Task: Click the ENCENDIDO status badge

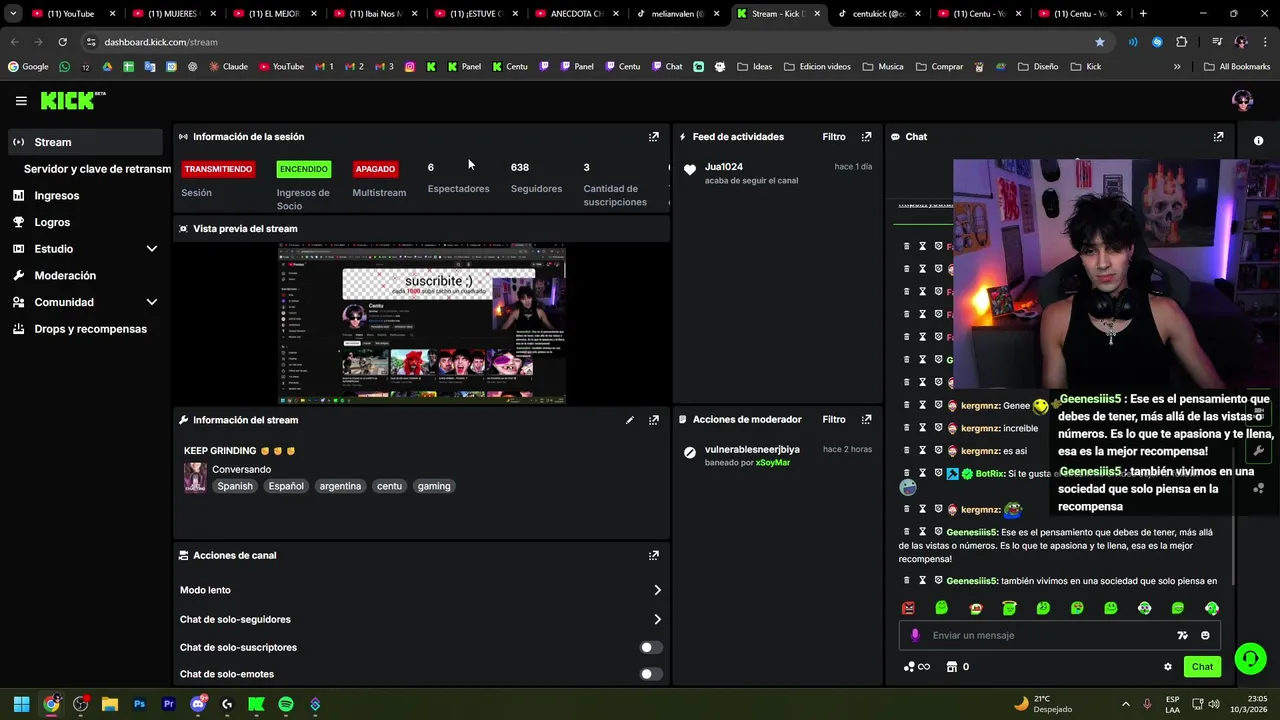Action: pos(303,169)
